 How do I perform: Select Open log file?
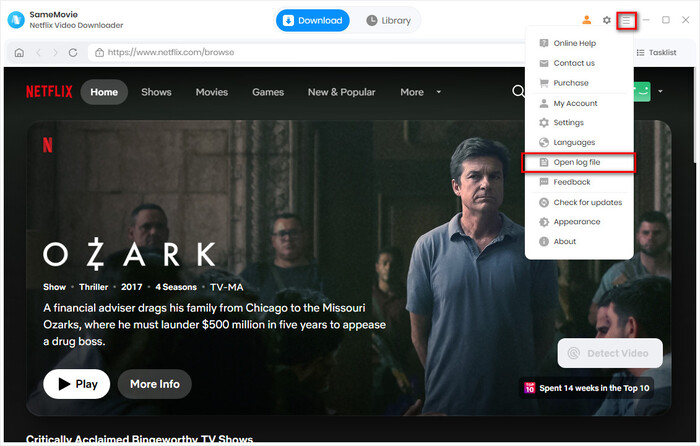[578, 163]
